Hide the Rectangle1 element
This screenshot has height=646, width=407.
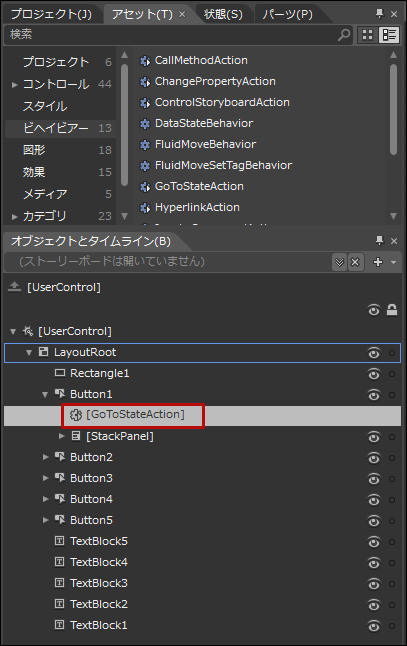click(x=374, y=374)
